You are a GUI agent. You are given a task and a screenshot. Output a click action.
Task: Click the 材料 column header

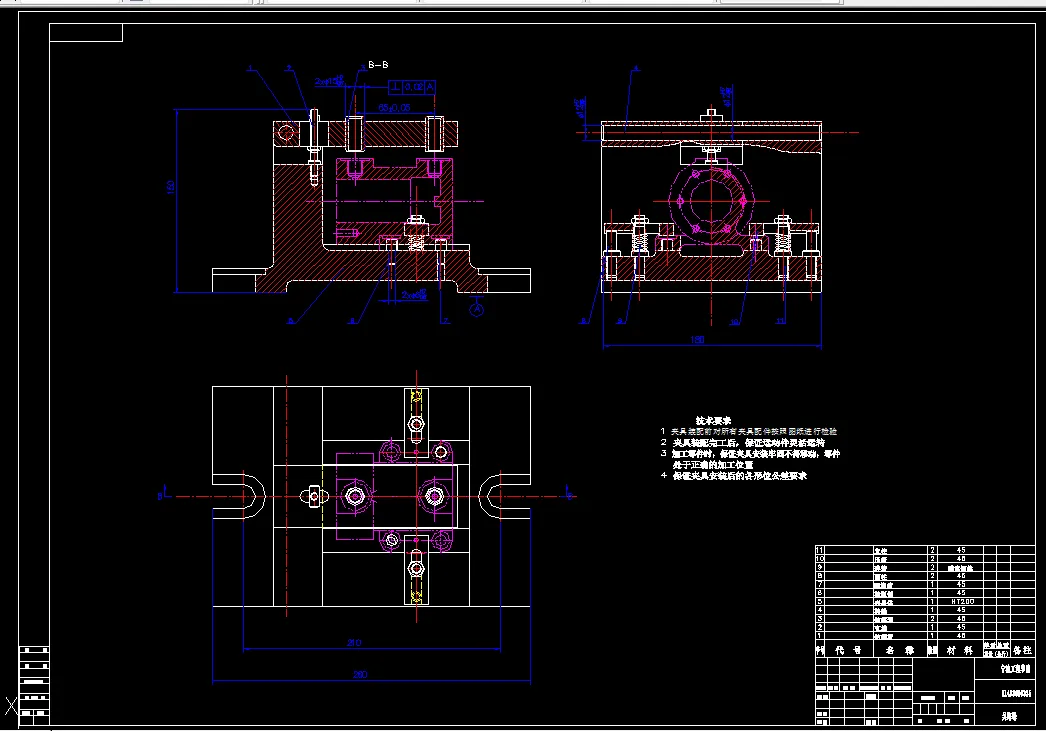[x=959, y=650]
